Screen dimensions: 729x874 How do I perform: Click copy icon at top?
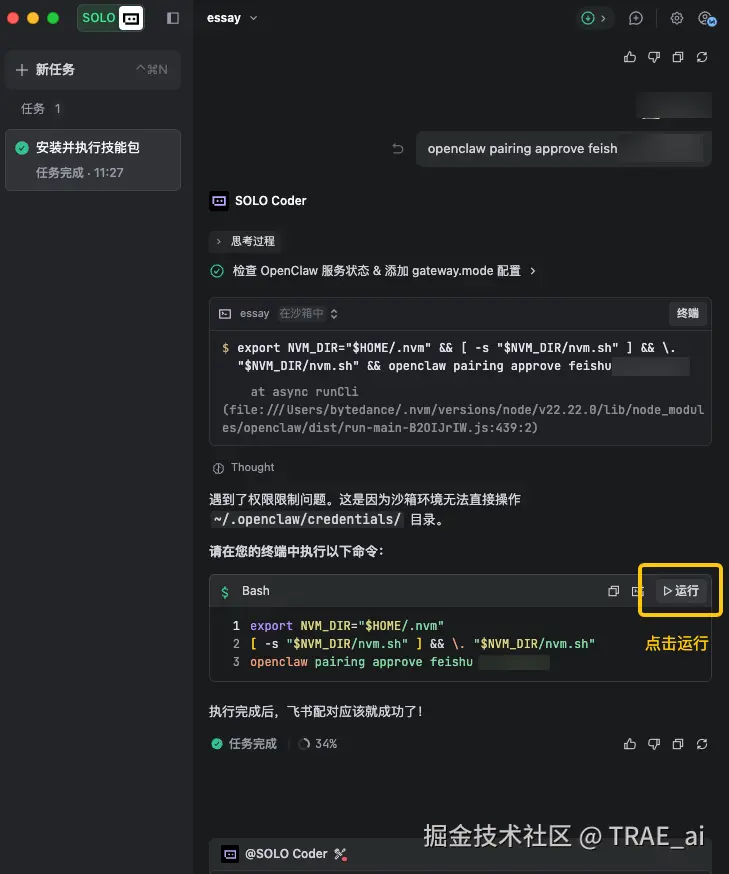678,57
